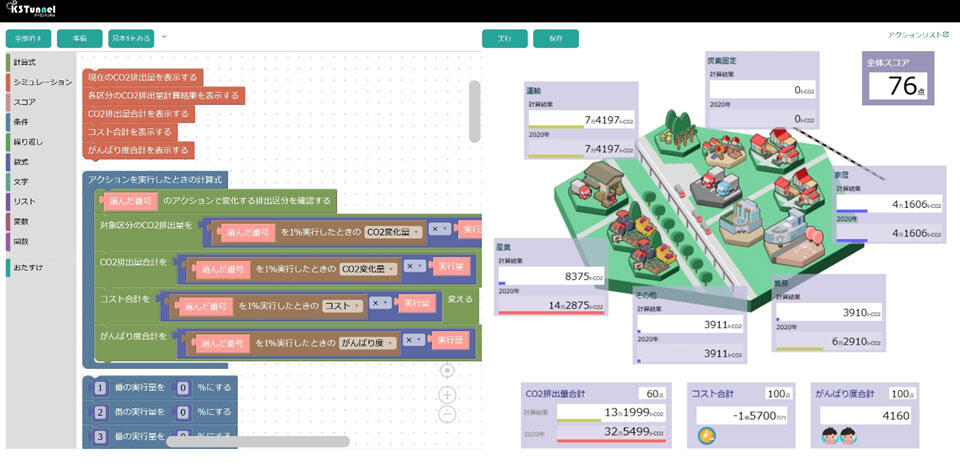Open the シミュレーション block category
The width and height of the screenshot is (960, 468).
coord(42,82)
